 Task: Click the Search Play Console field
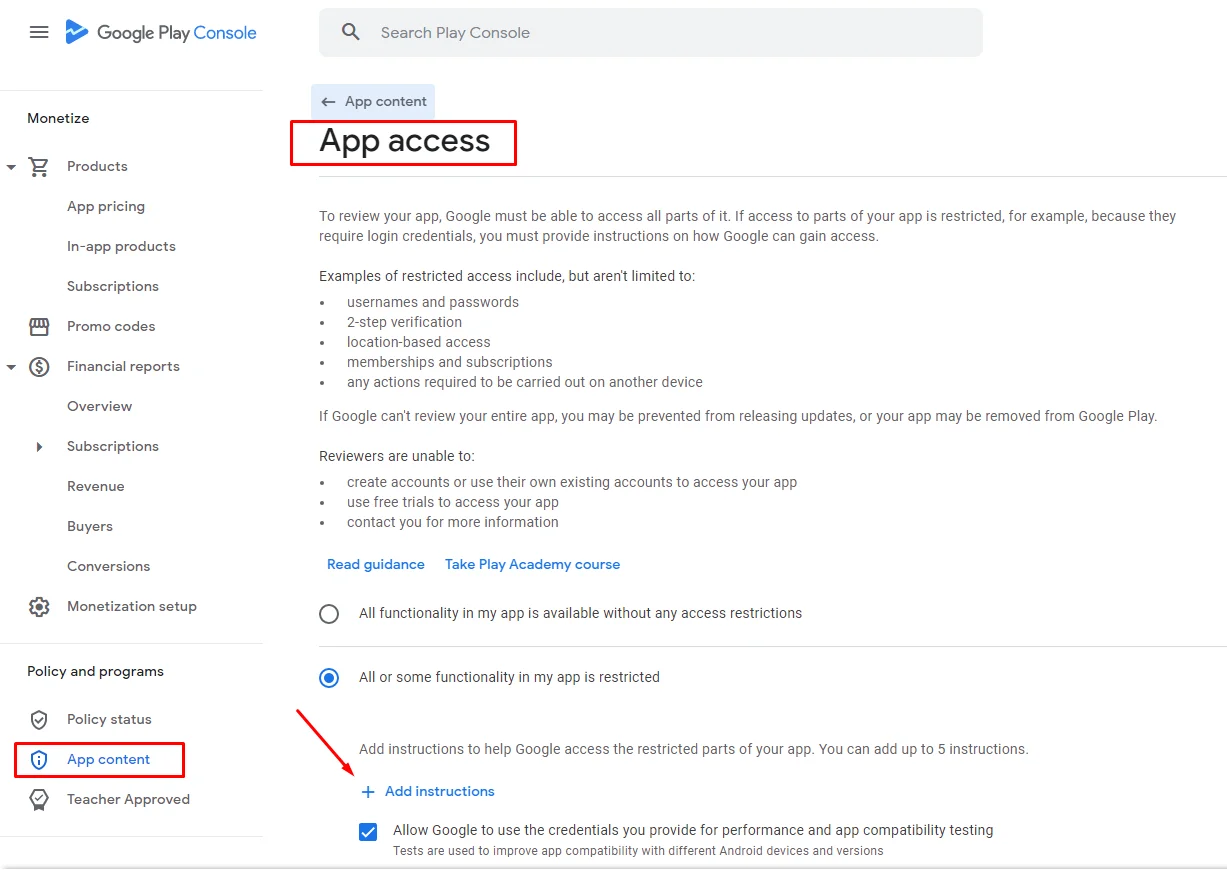tap(651, 32)
